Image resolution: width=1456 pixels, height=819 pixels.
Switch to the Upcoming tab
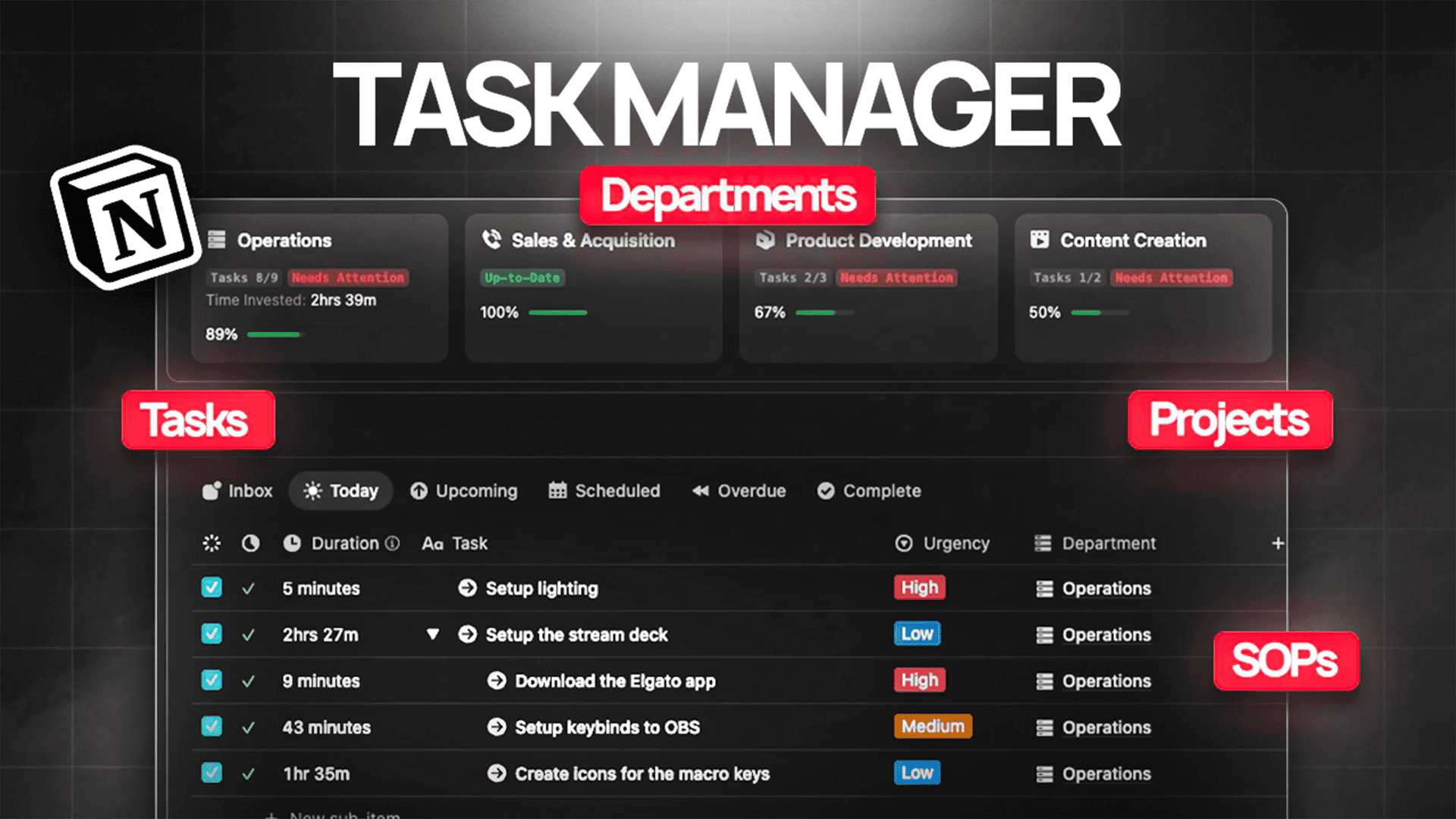pyautogui.click(x=464, y=491)
